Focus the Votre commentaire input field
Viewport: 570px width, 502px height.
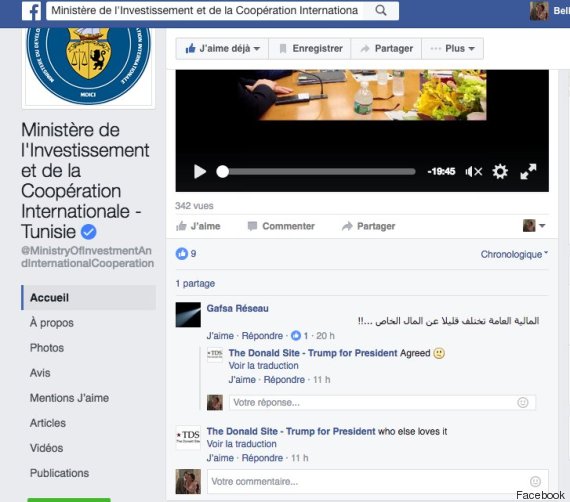[378, 481]
